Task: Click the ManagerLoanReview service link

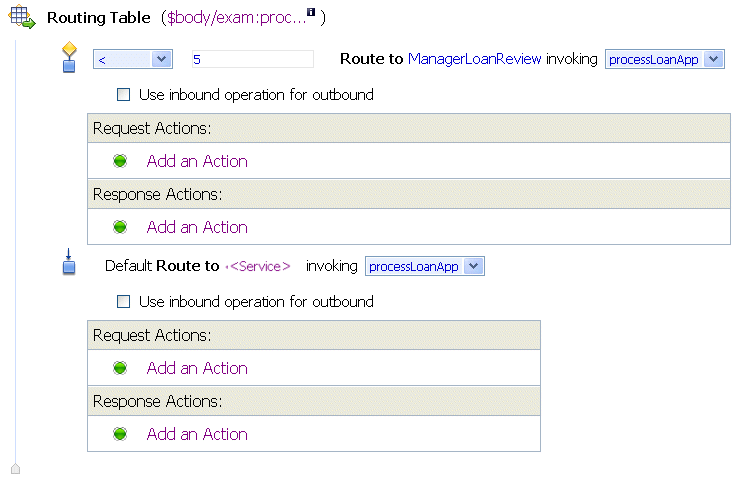Action: (x=474, y=59)
